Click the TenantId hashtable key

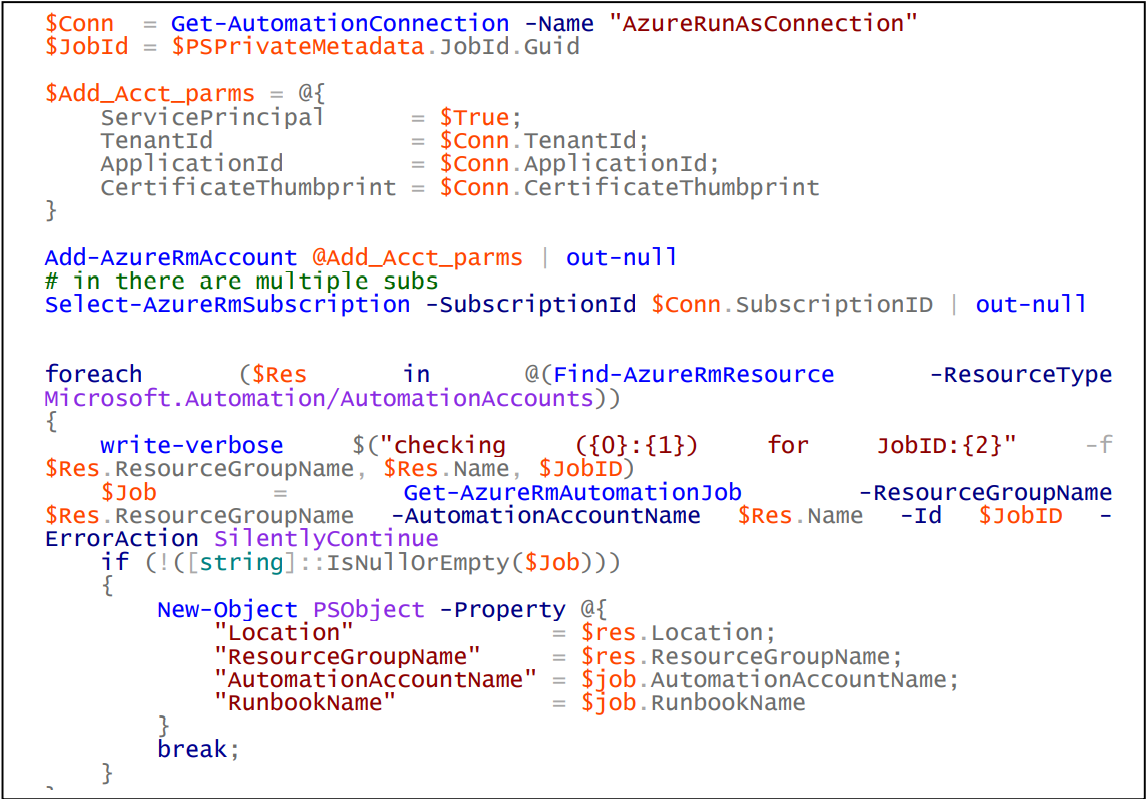point(156,140)
